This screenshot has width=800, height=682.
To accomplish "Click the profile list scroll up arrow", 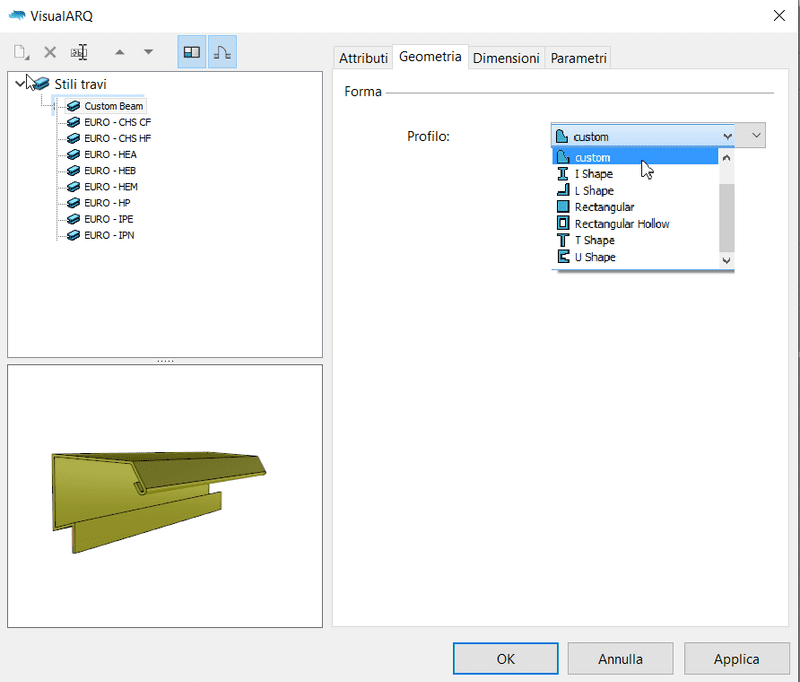I will tap(727, 158).
